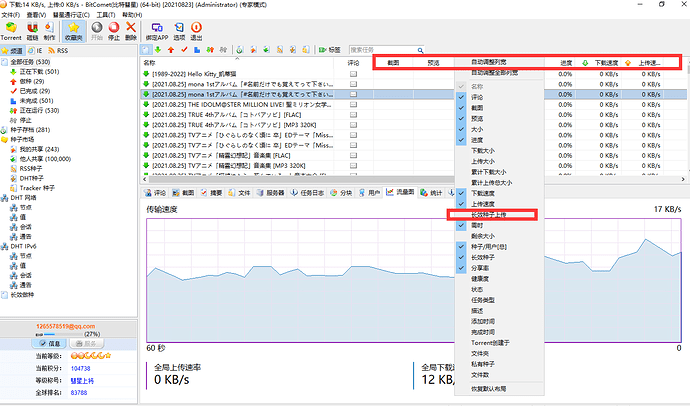
Task: Click right arrow of task list scrollbar
Action: tap(683, 179)
